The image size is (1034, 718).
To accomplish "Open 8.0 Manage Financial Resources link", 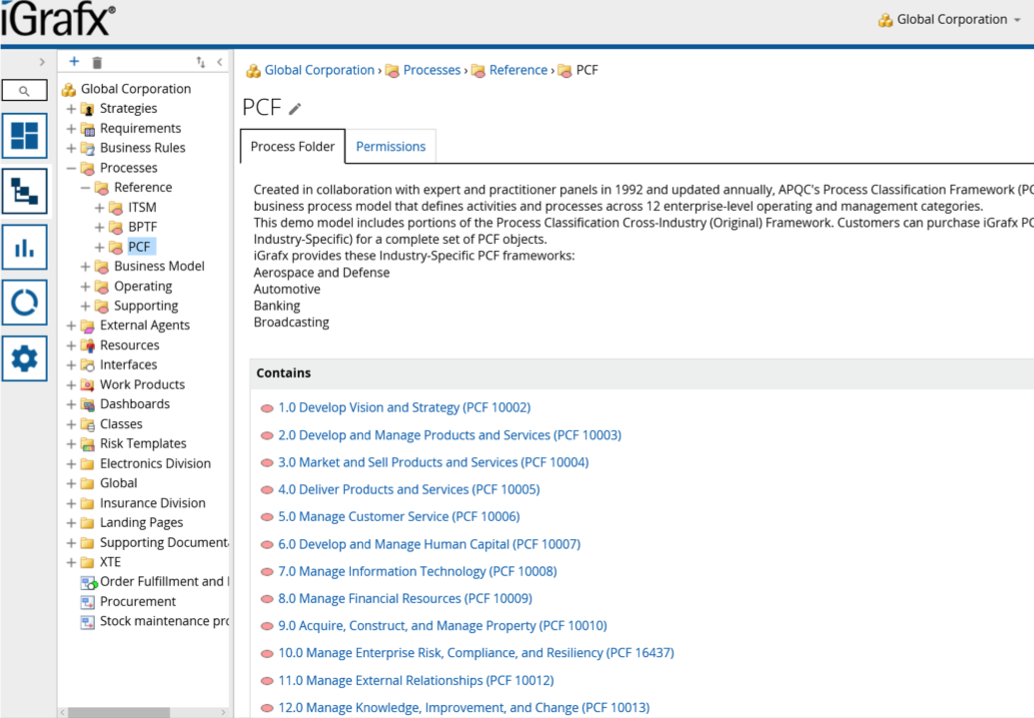I will point(405,599).
